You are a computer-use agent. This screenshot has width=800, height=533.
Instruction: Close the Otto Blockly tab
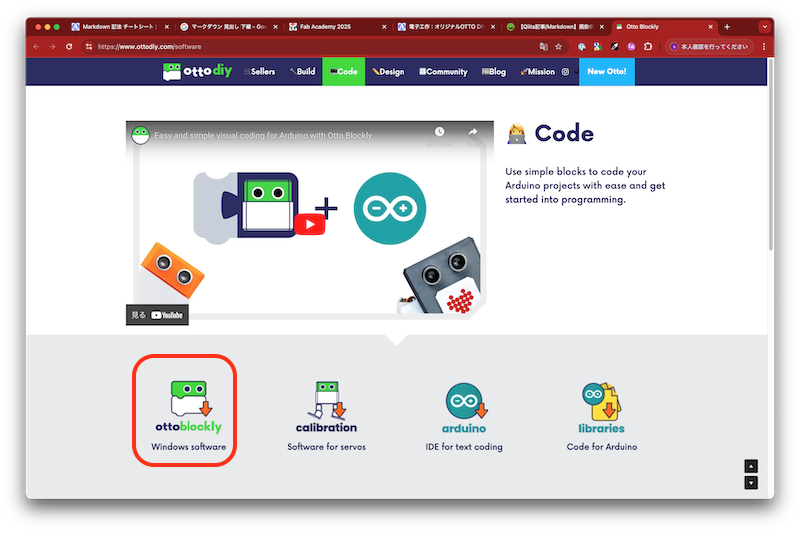coord(710,27)
